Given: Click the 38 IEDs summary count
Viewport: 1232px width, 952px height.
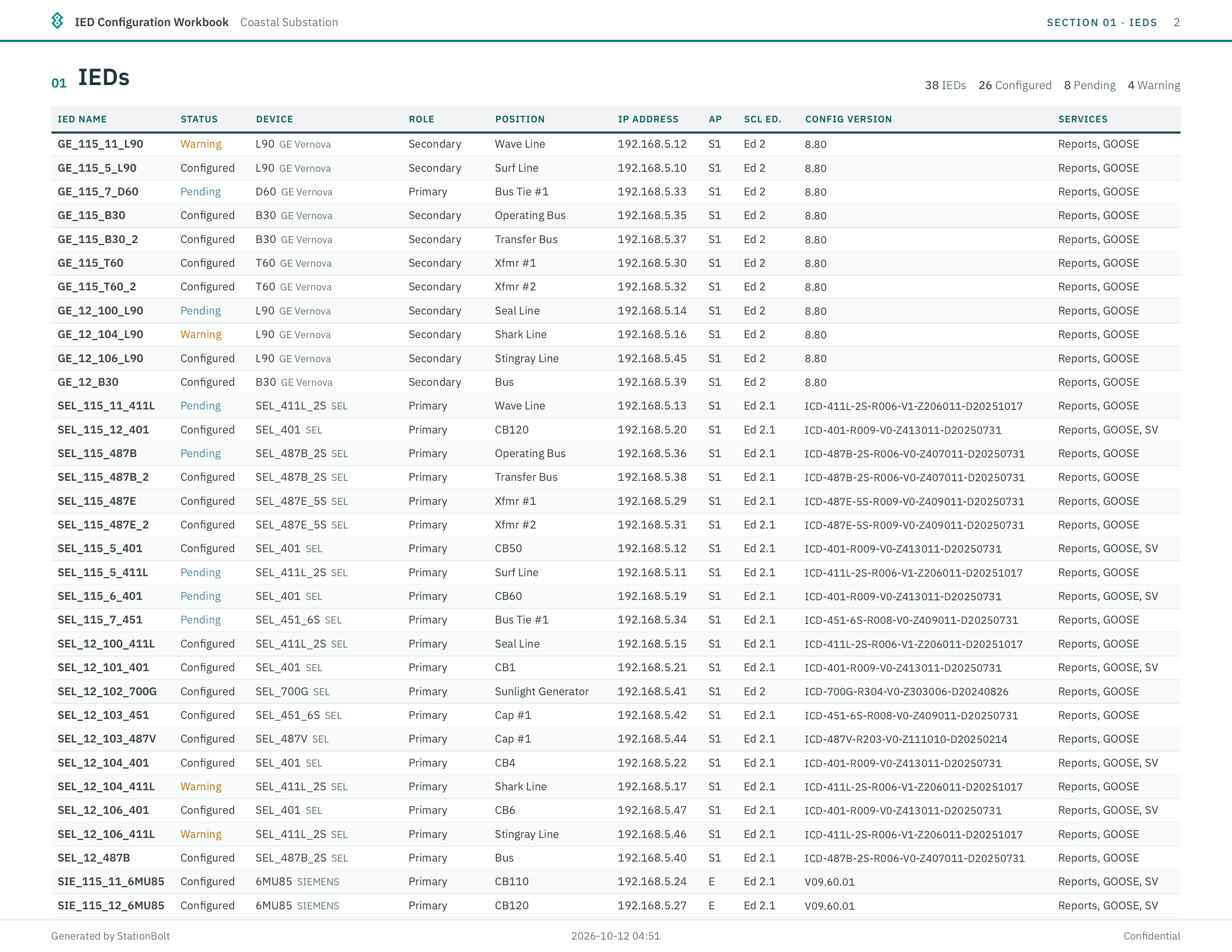Looking at the screenshot, I should tap(945, 85).
